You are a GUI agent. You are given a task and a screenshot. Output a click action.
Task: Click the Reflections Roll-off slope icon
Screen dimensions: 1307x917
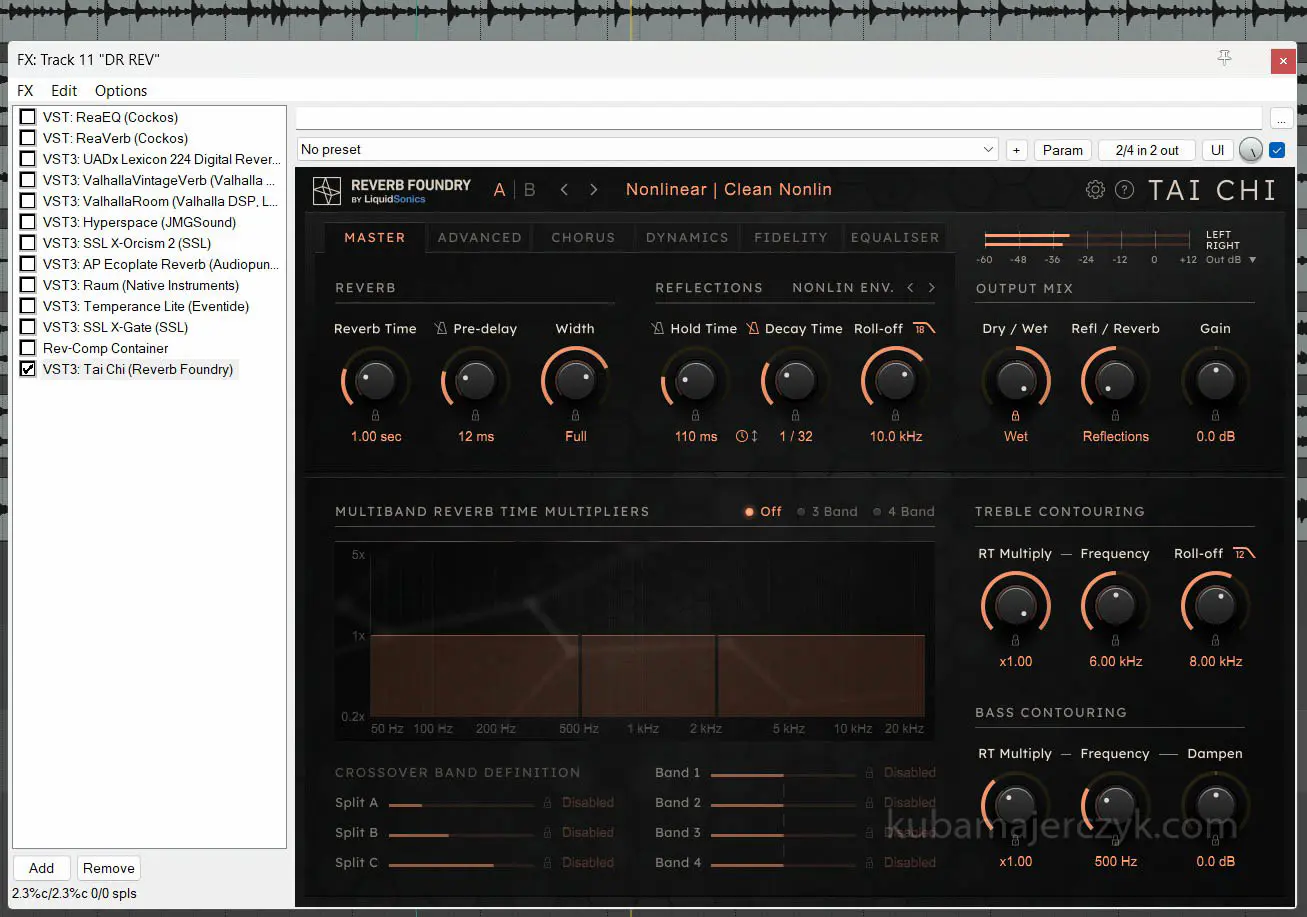coord(923,328)
